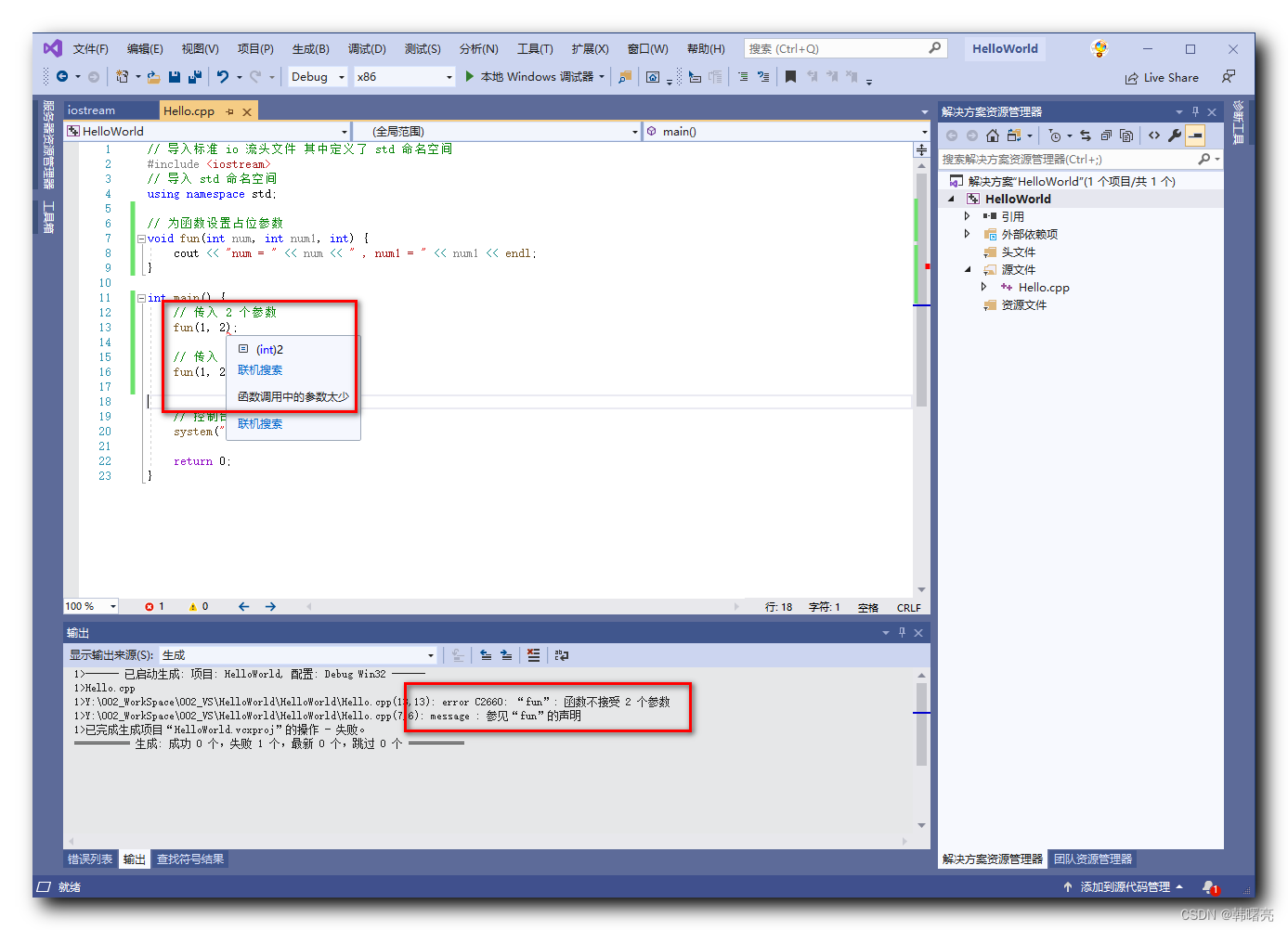Click the previous issue left arrow
The height and width of the screenshot is (930, 1288).
(x=244, y=607)
